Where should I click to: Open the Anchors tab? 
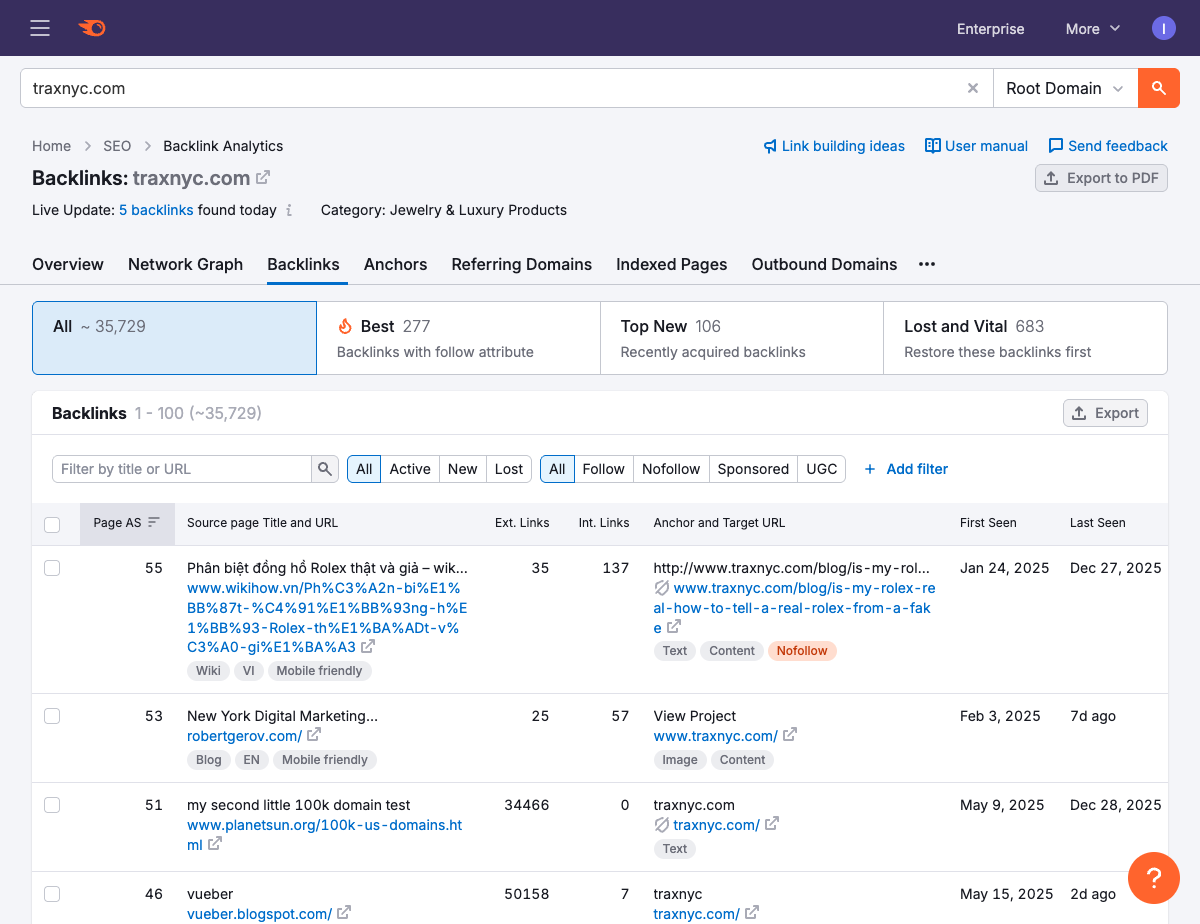[395, 264]
